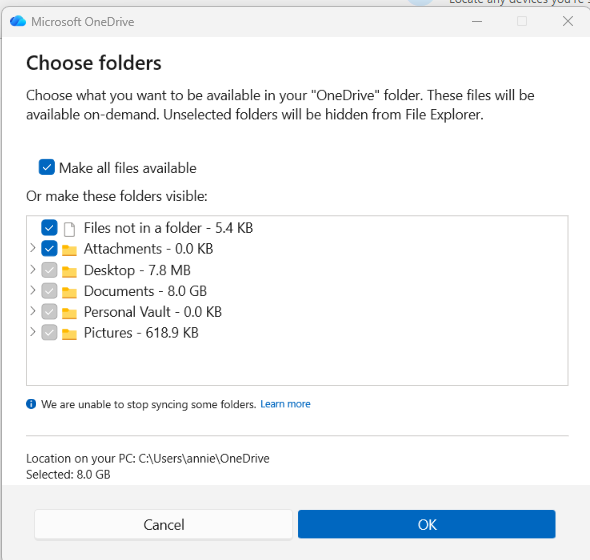Dismiss the dialog with Cancel
This screenshot has width=590, height=560.
click(x=163, y=524)
